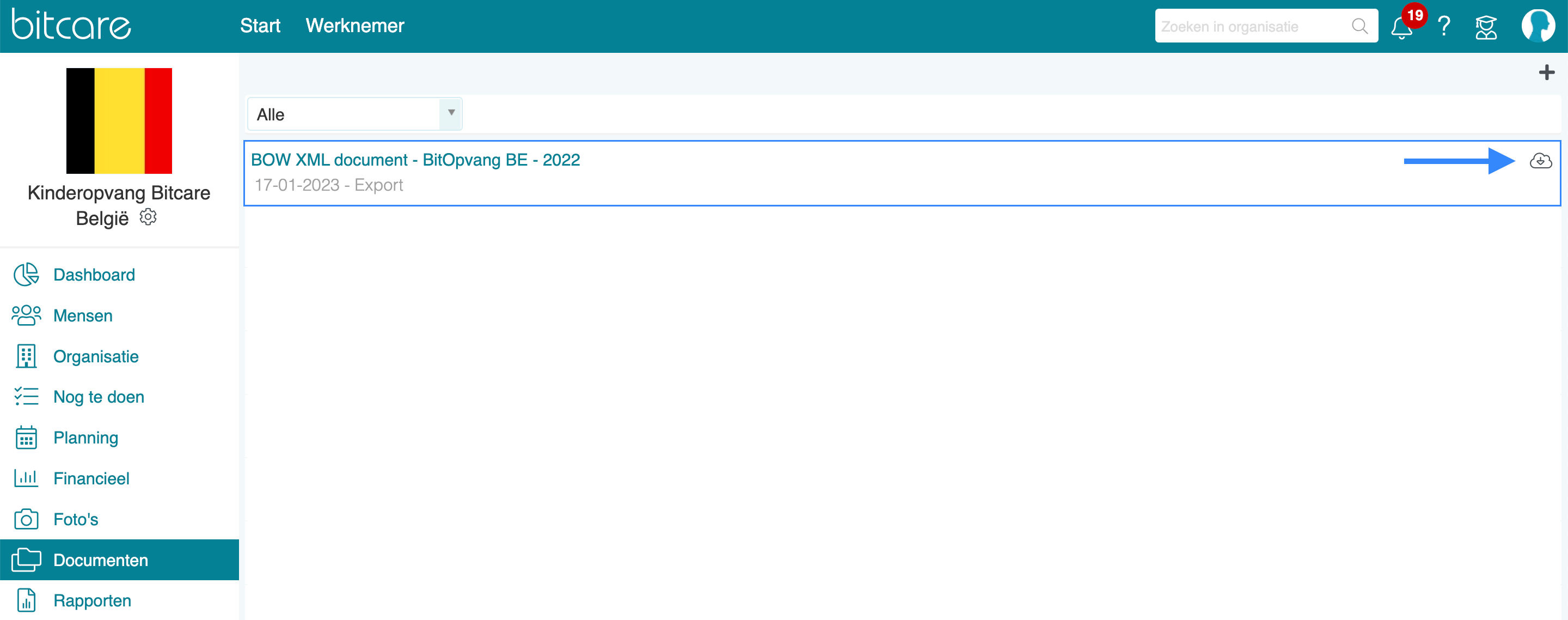
Task: Open the Start menu item
Action: point(260,26)
